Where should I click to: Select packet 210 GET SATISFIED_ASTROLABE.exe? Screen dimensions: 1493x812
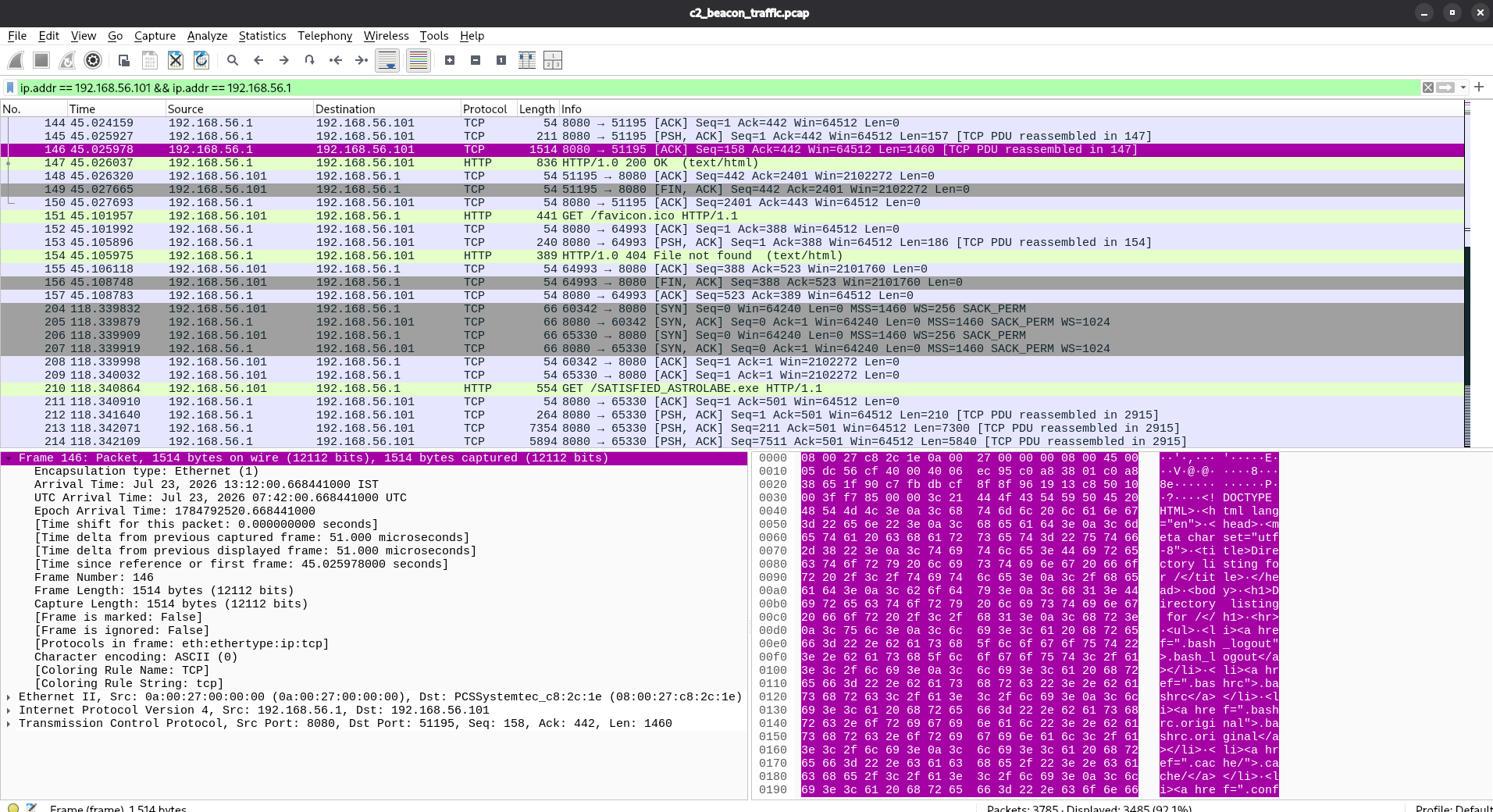(x=732, y=389)
